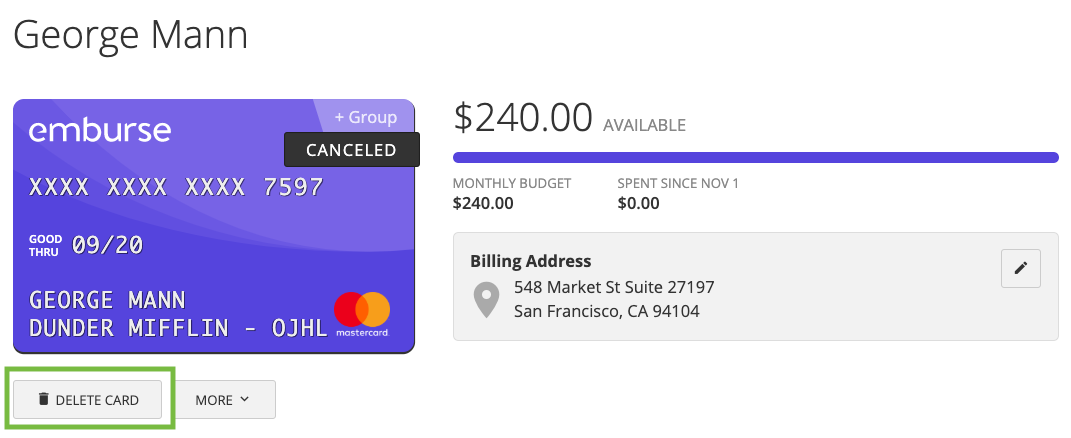The width and height of the screenshot is (1071, 438).
Task: Click the purple budget progress bar
Action: click(755, 158)
